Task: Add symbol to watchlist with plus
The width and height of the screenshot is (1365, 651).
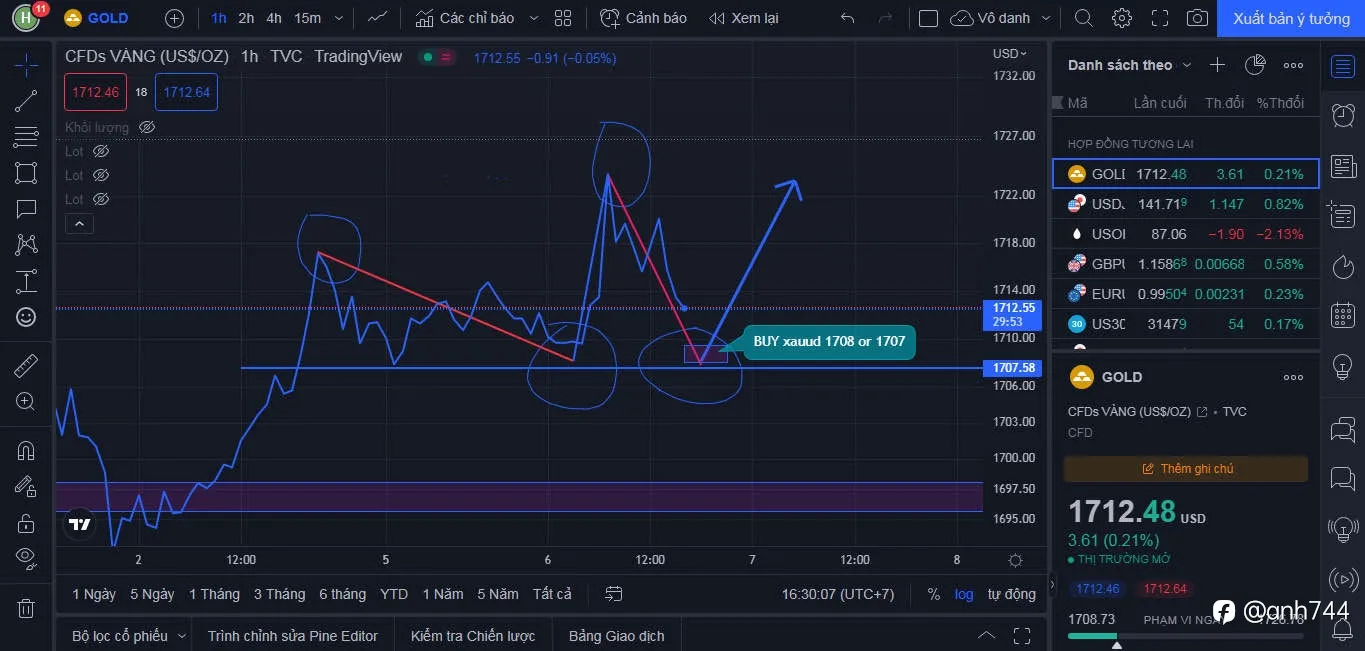Action: (x=1217, y=65)
